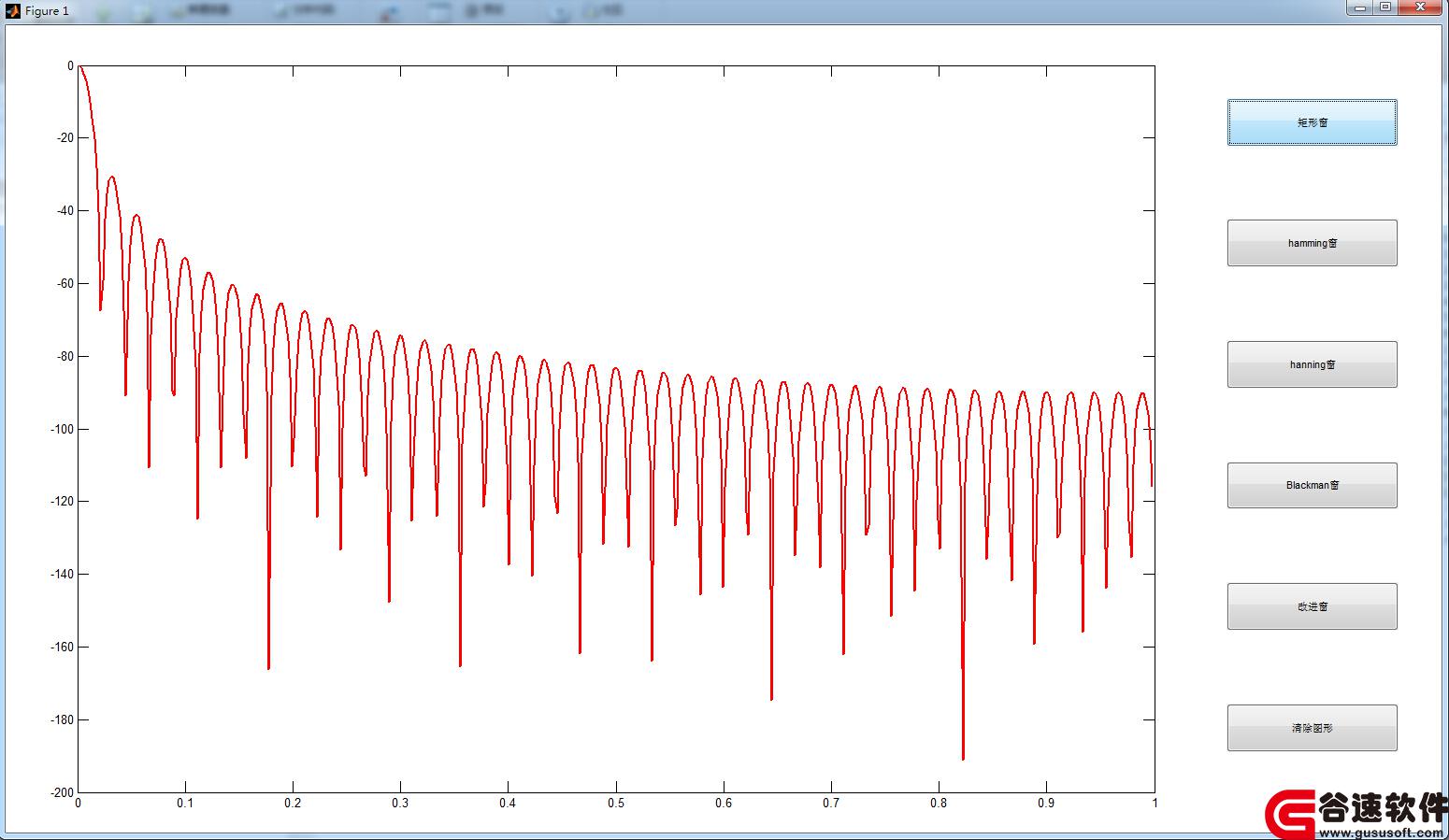Maximize the Figure 1 window
Screen dimensions: 1449x840
(1386, 7)
